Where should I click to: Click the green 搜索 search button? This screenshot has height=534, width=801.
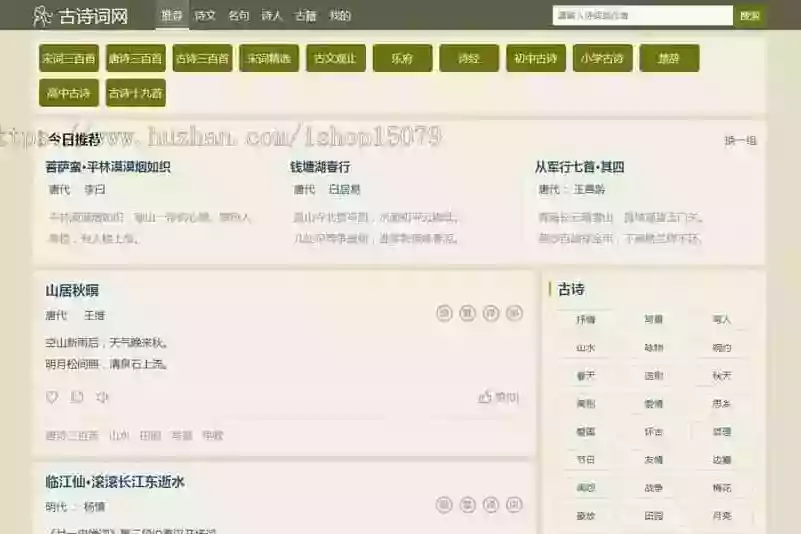point(750,16)
